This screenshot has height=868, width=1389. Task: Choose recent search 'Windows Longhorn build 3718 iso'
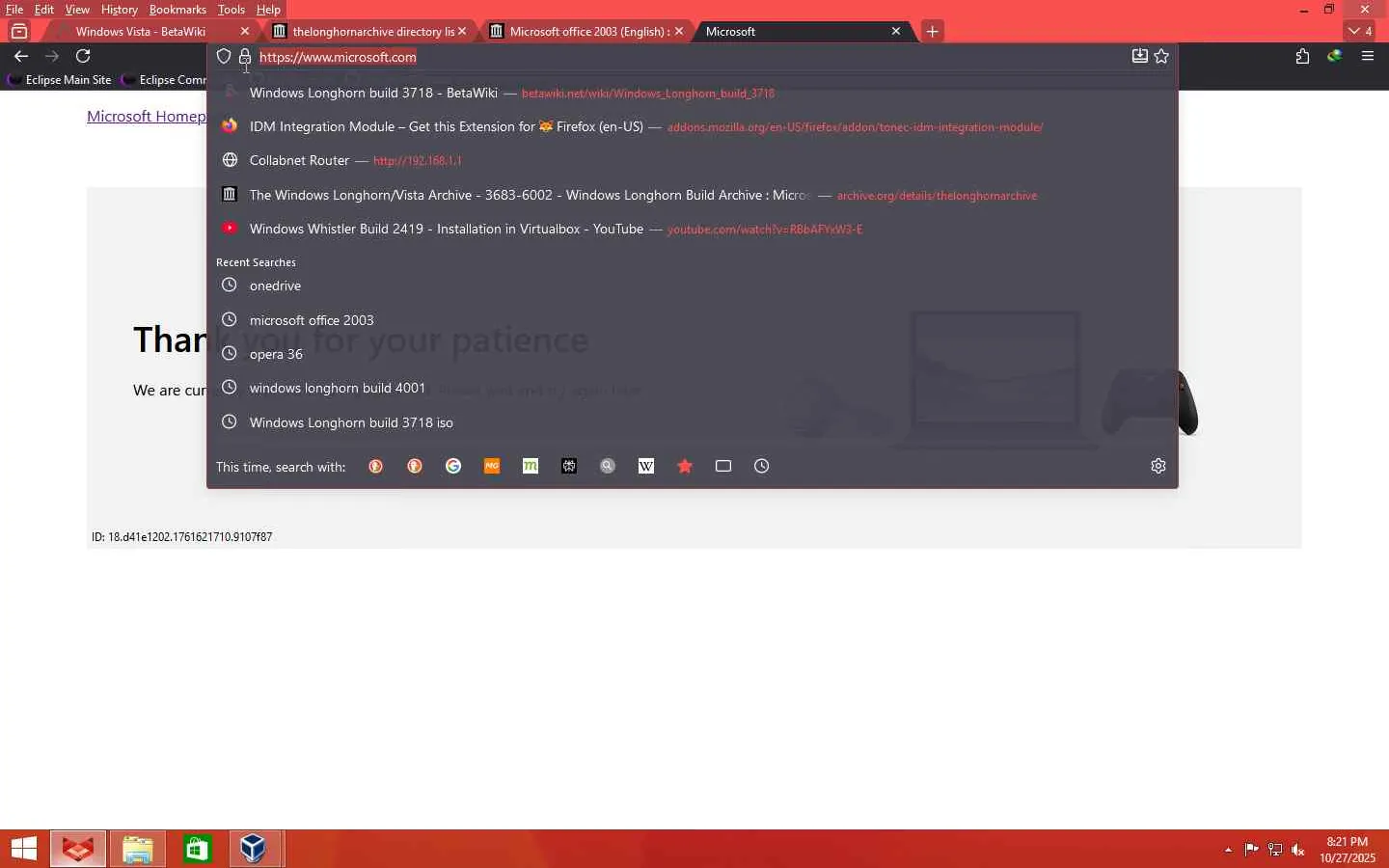(x=693, y=422)
